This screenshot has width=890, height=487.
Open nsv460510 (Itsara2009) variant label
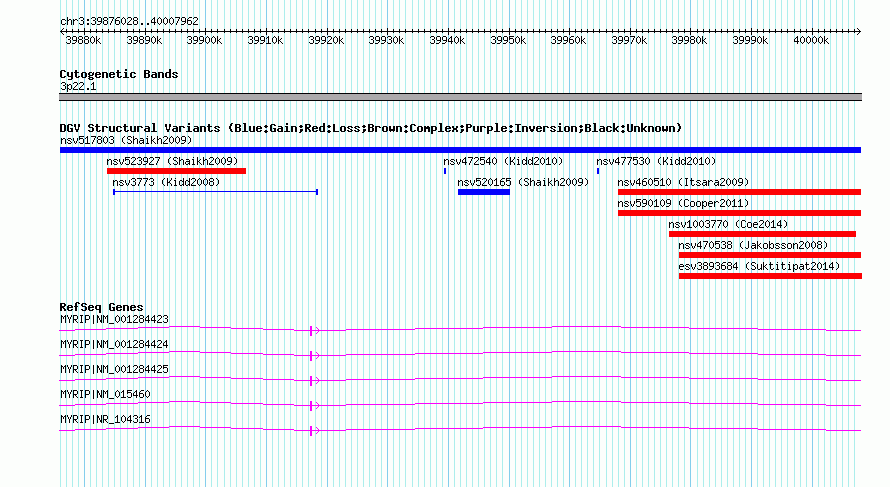(683, 182)
